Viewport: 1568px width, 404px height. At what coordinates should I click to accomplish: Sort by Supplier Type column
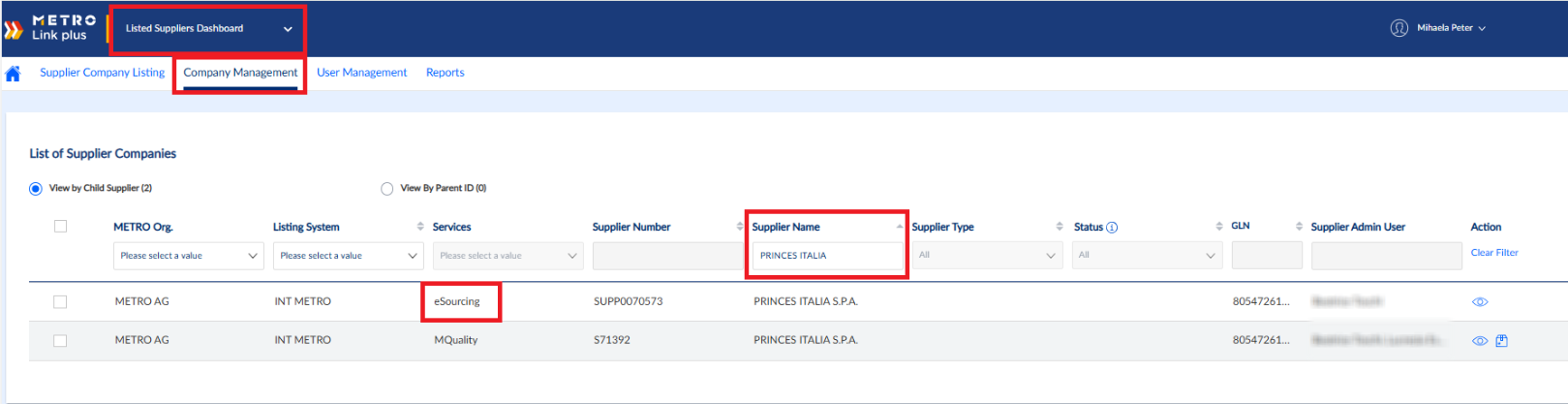[1060, 227]
